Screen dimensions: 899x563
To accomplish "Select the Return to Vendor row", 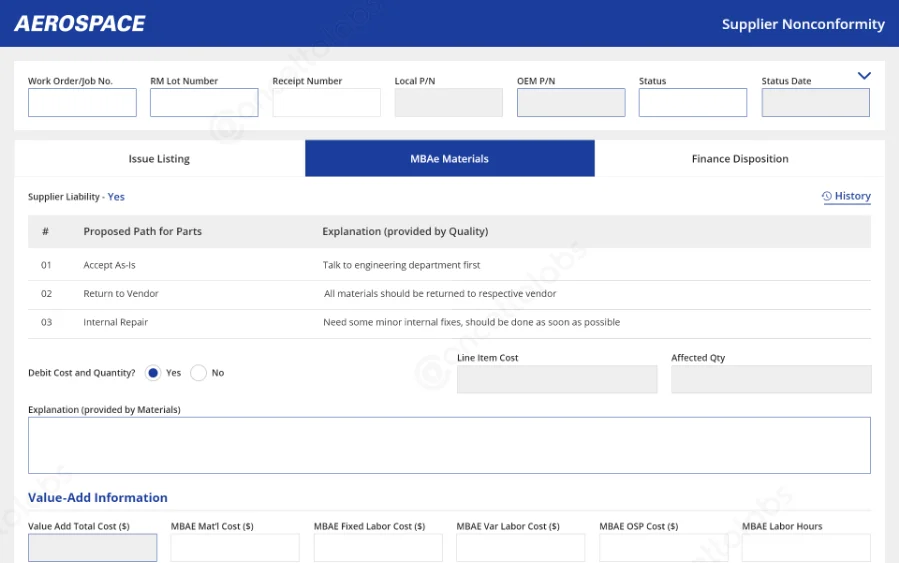I will pyautogui.click(x=120, y=294).
